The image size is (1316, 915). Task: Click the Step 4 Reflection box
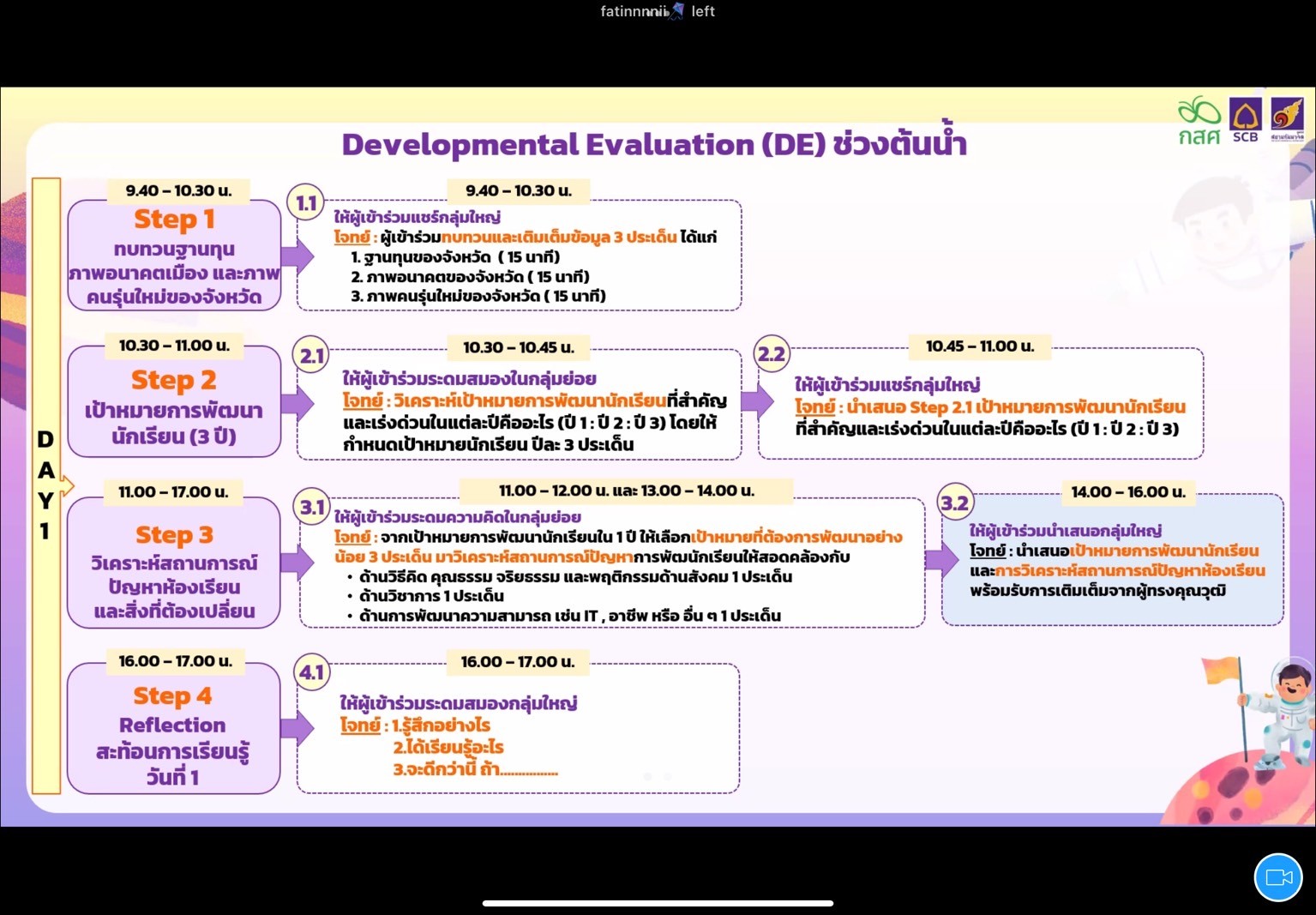[x=174, y=729]
